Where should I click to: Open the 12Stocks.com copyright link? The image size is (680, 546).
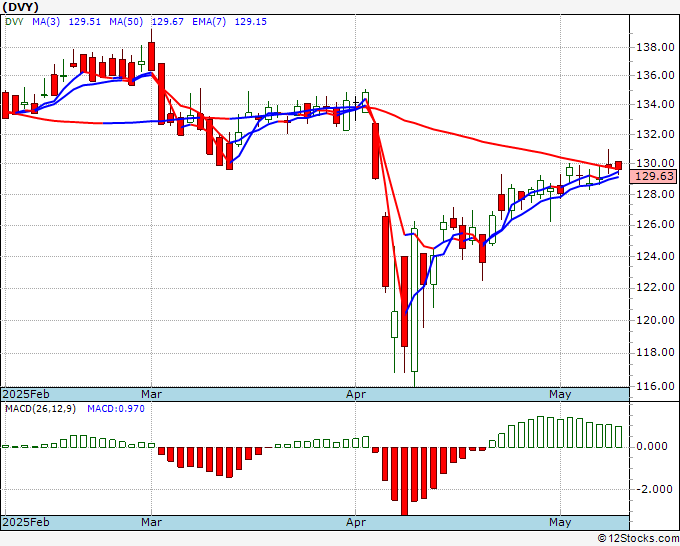click(638, 539)
